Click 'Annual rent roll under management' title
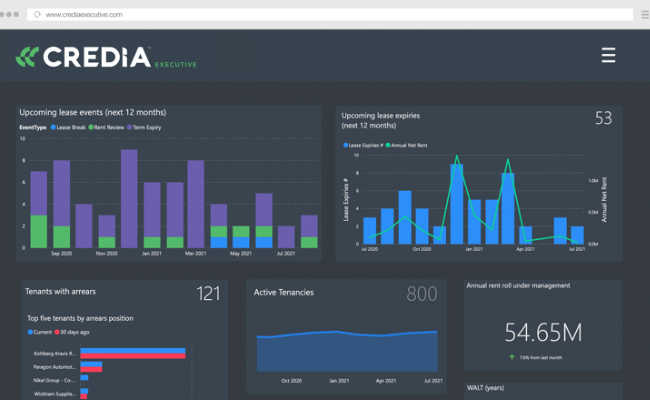Image resolution: width=650 pixels, height=400 pixels. point(518,286)
